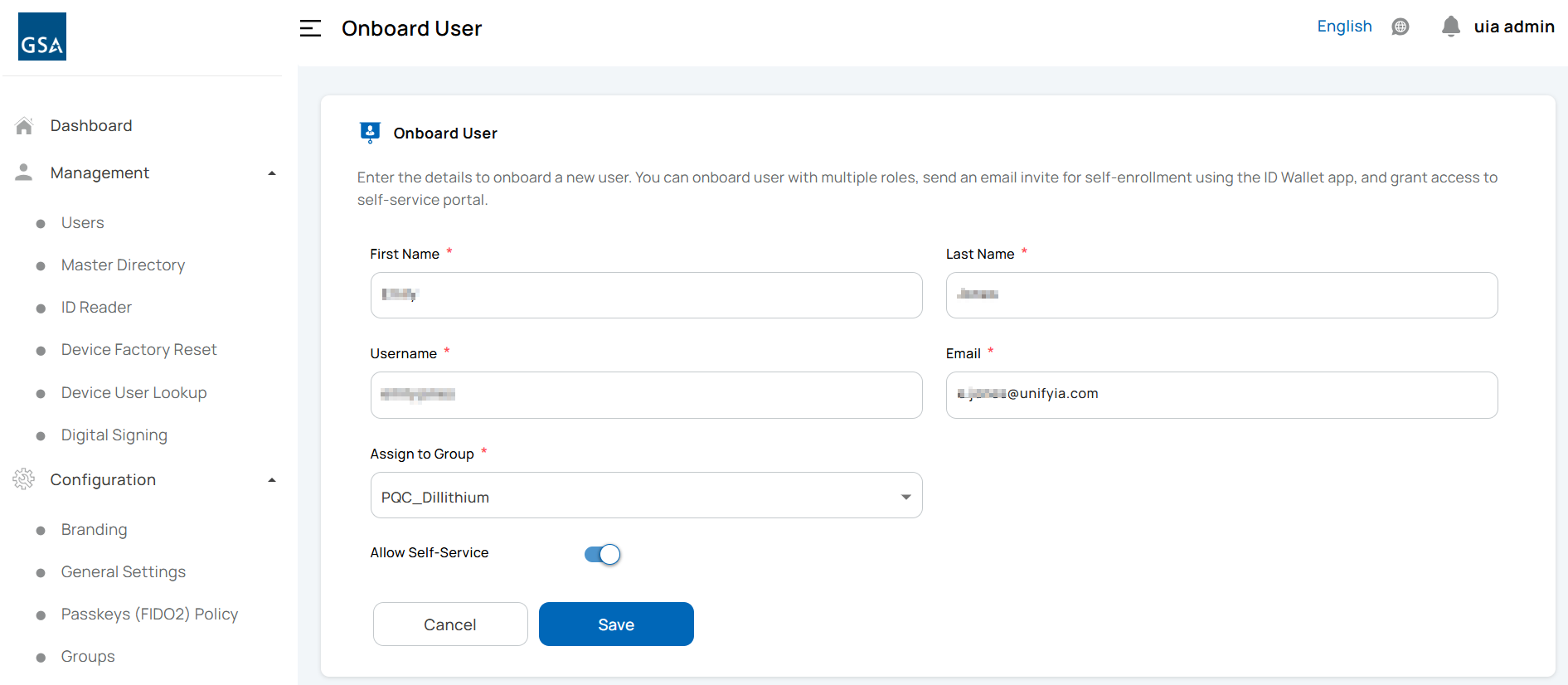Click the Configuration gear icon
Viewport: 1568px width, 685px height.
point(24,479)
